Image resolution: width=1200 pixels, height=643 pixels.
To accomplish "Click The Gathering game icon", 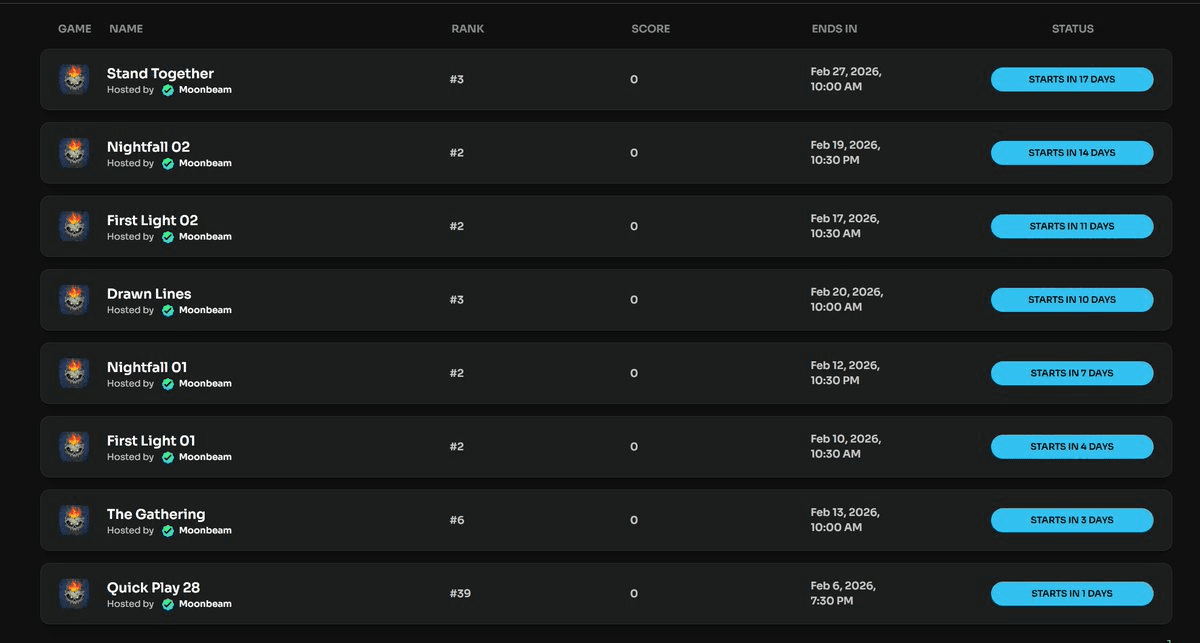I will (74, 520).
